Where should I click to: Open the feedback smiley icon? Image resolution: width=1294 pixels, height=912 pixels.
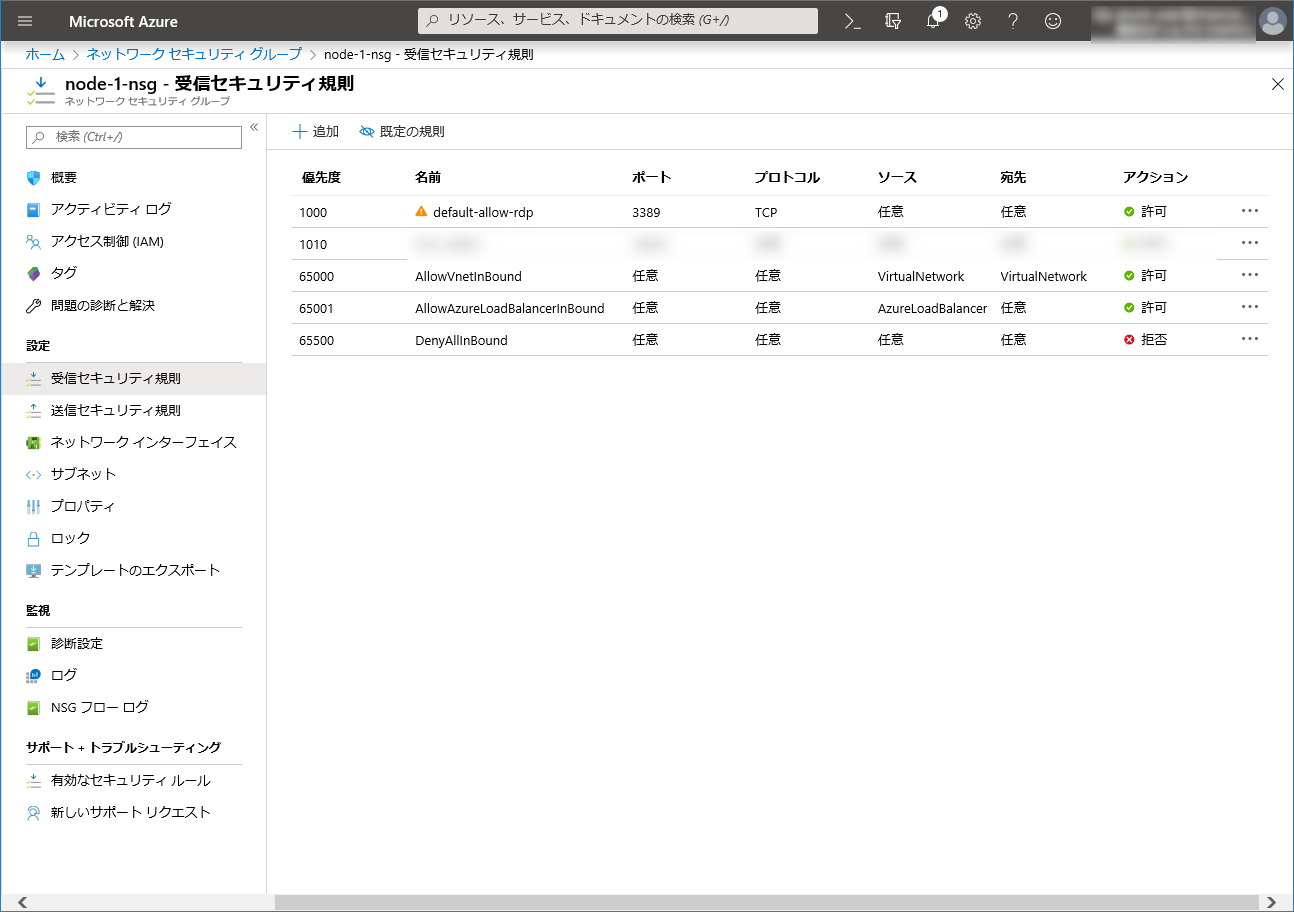click(1053, 21)
